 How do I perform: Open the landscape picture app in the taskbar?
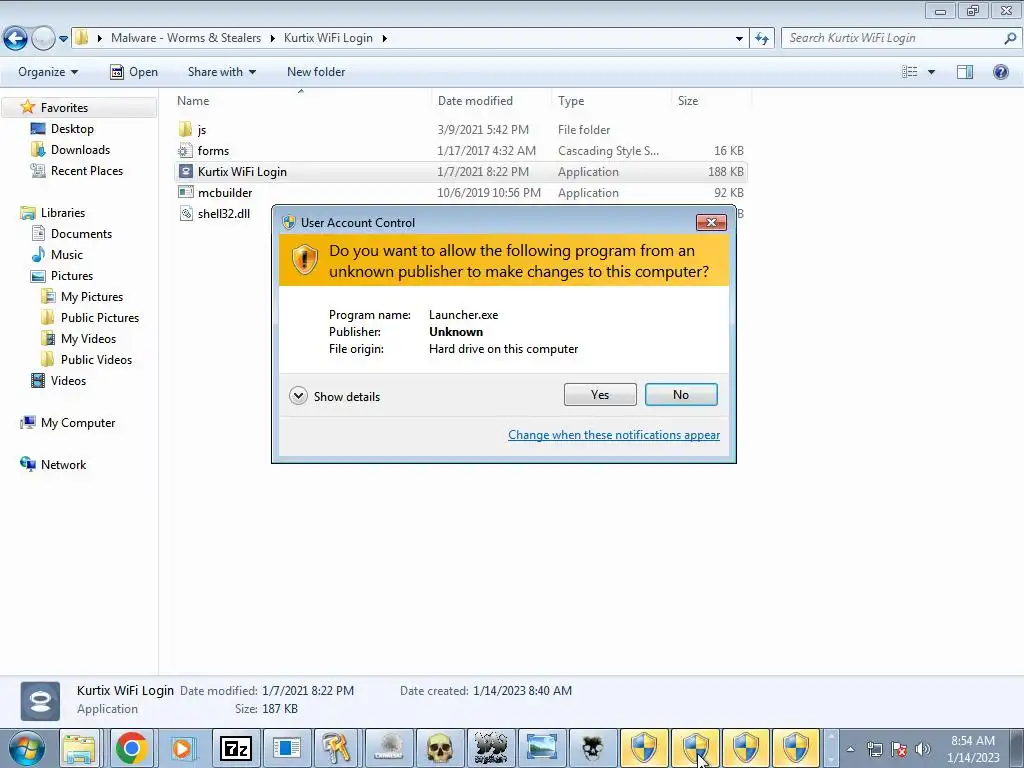pyautogui.click(x=541, y=748)
